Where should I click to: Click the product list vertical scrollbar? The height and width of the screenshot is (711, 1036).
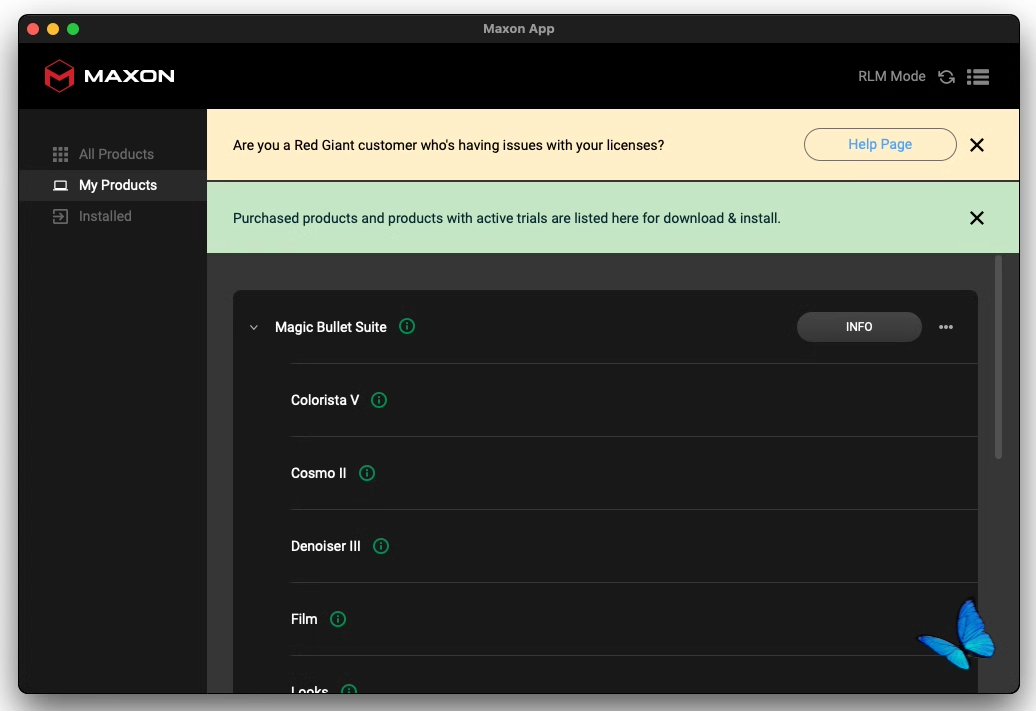point(998,357)
